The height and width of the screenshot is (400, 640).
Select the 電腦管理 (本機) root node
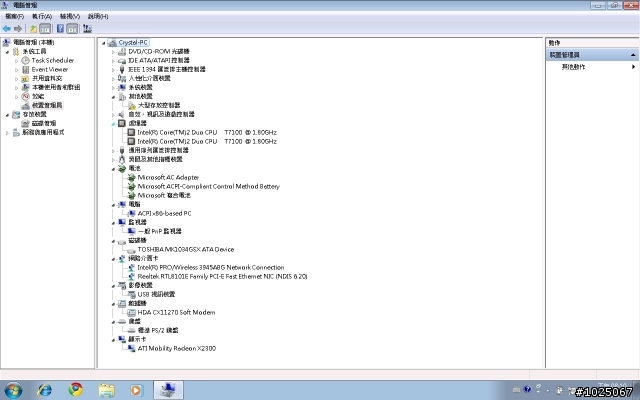click(33, 42)
